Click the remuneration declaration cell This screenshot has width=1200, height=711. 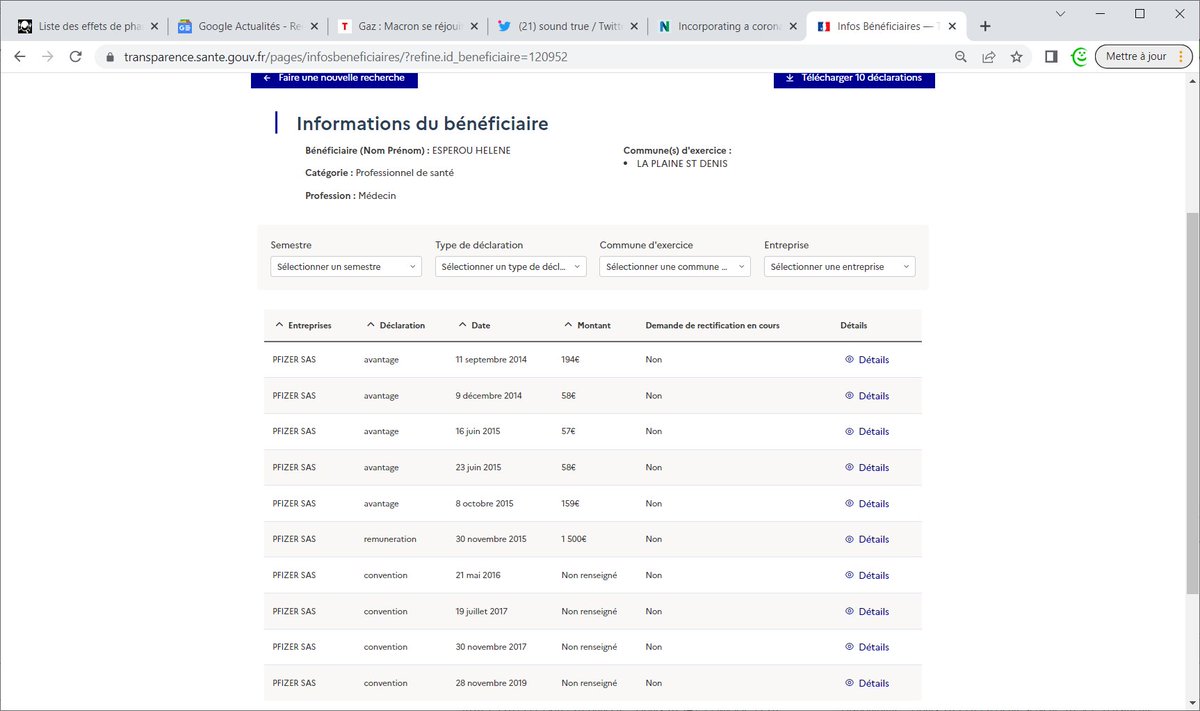[x=390, y=540]
